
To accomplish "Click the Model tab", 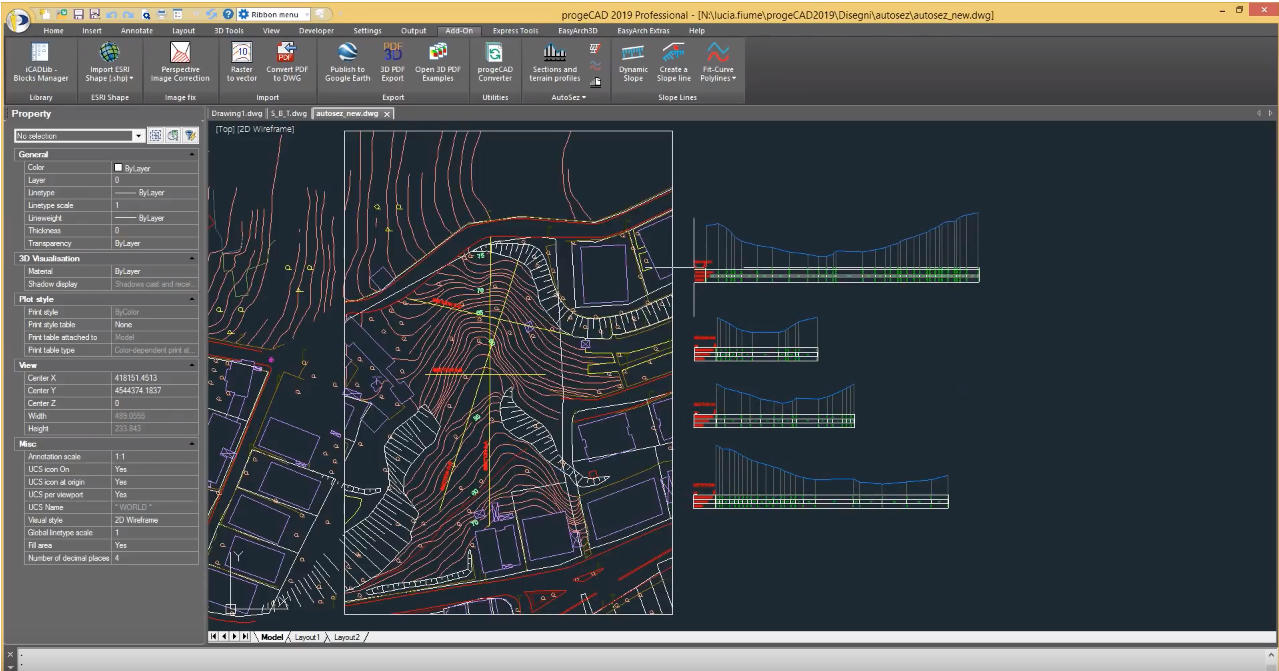I will pyautogui.click(x=271, y=637).
